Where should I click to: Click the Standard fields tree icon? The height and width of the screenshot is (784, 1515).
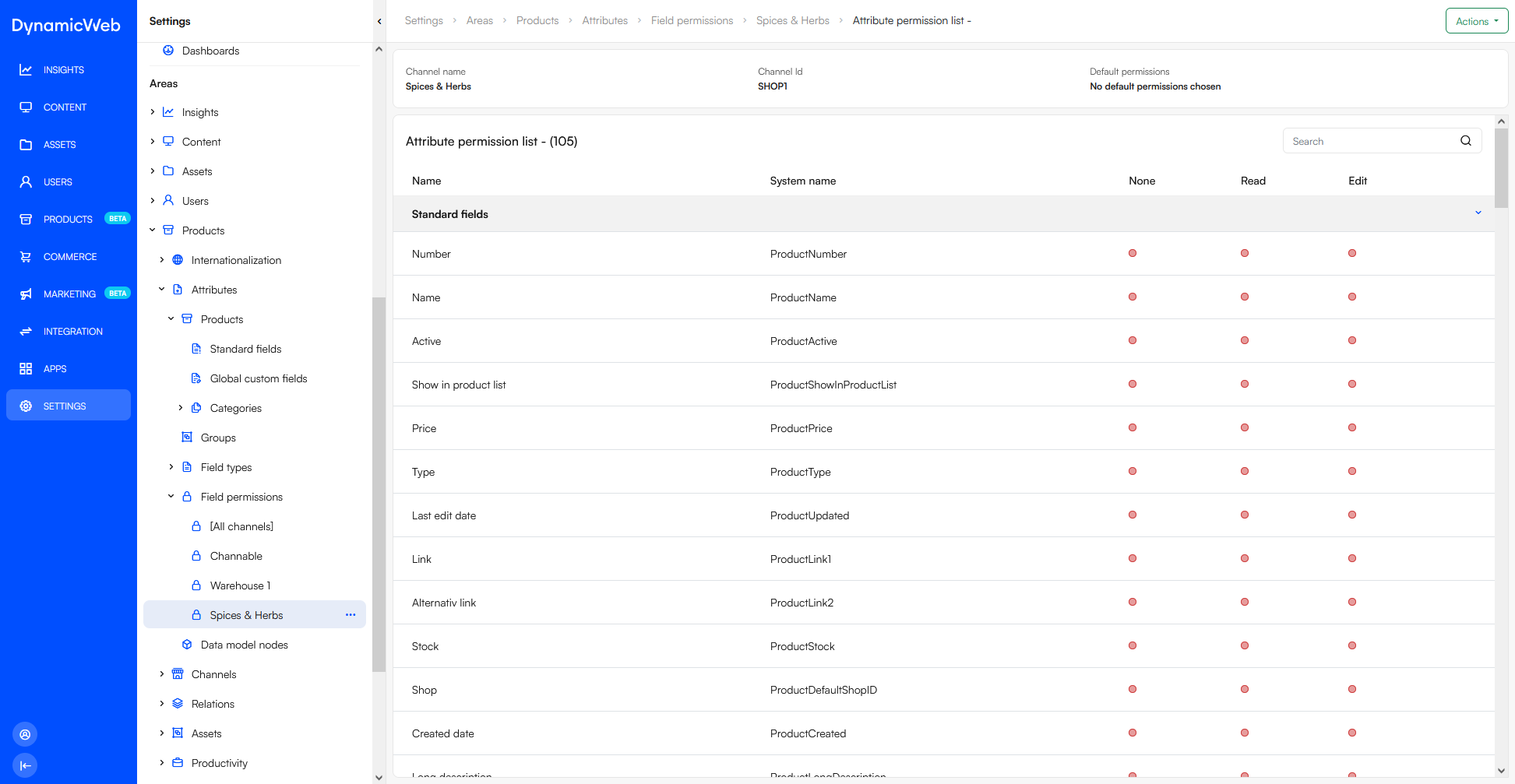click(196, 349)
